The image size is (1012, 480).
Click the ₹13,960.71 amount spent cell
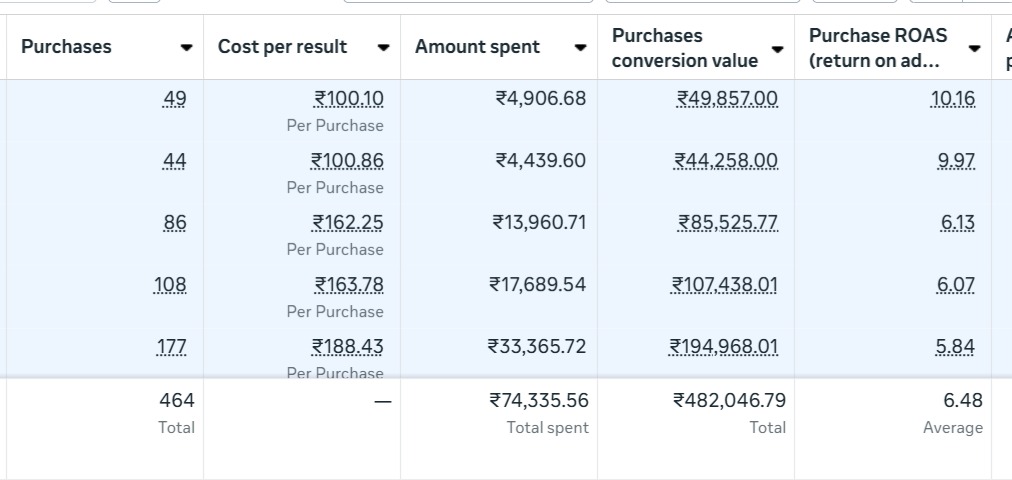(539, 223)
